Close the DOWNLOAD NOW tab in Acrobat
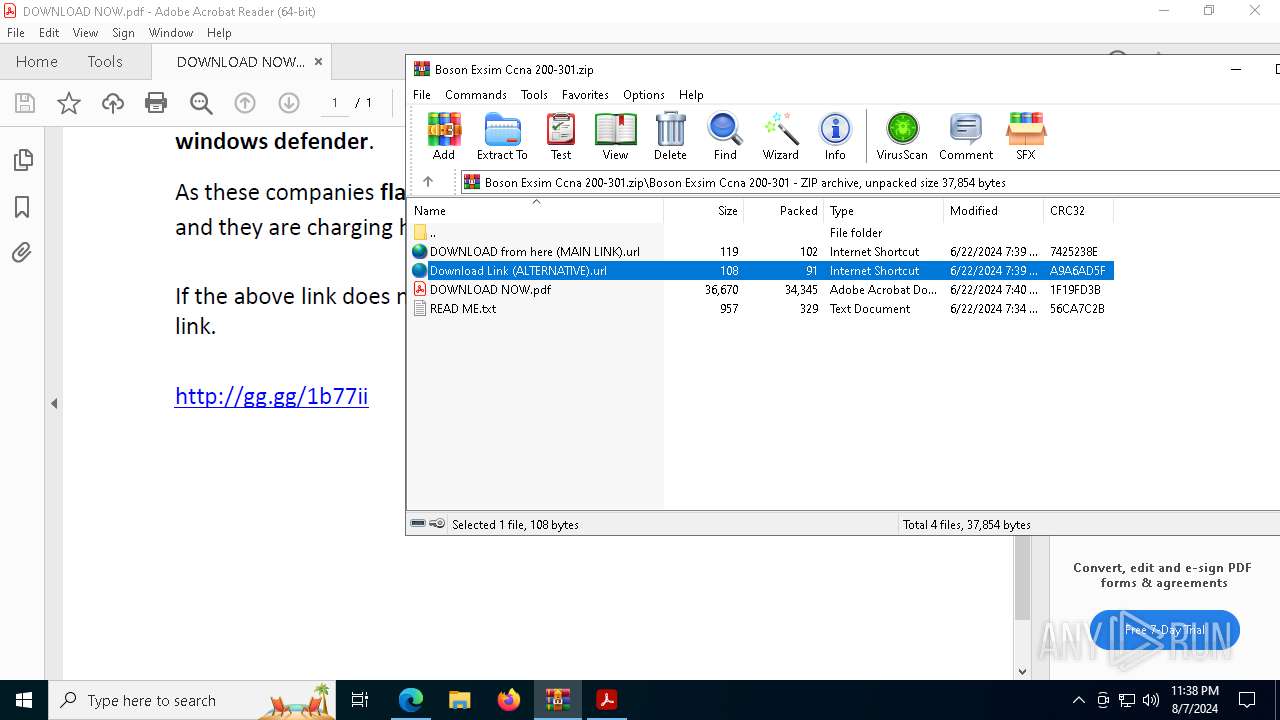1280x720 pixels. point(318,61)
